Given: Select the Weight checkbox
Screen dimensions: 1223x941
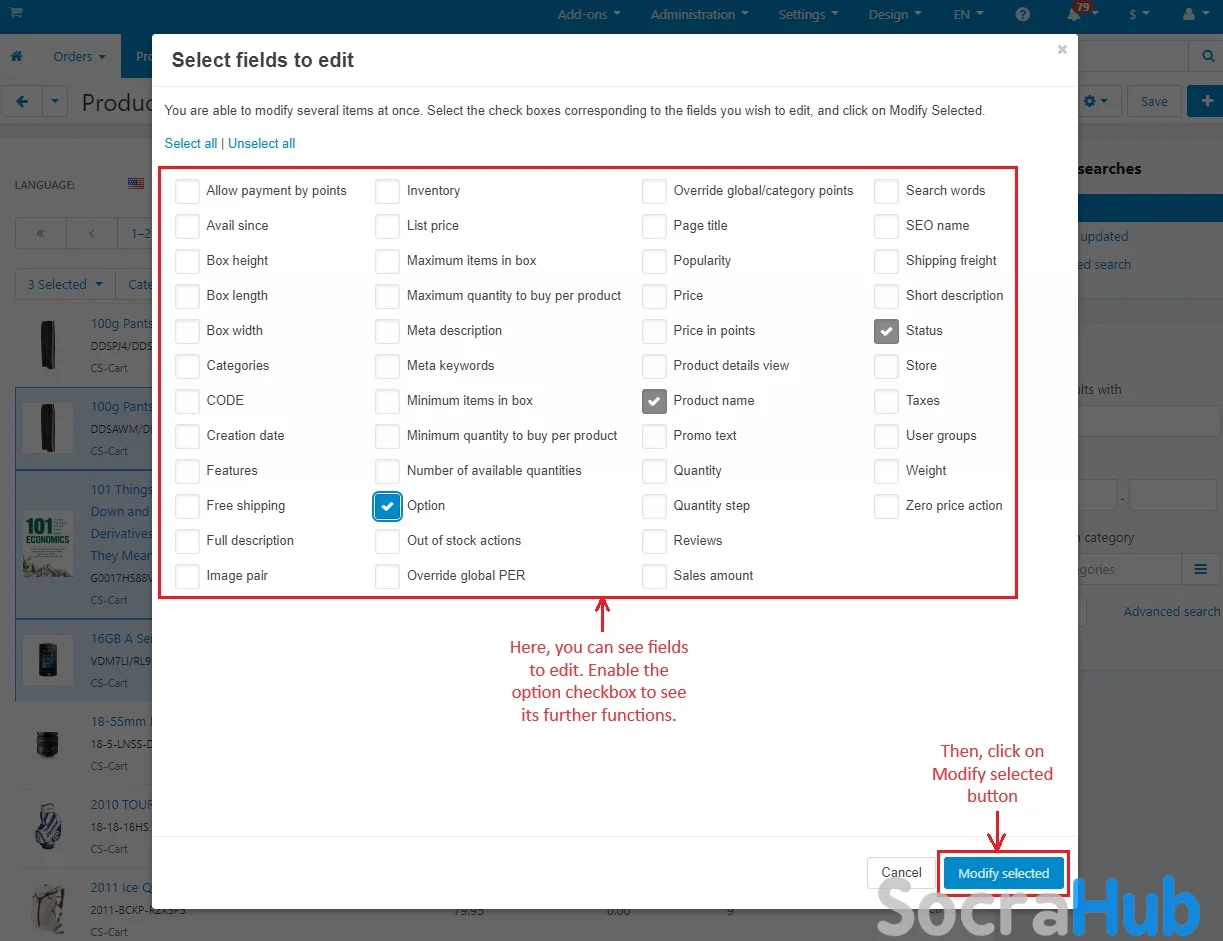Looking at the screenshot, I should (x=886, y=471).
